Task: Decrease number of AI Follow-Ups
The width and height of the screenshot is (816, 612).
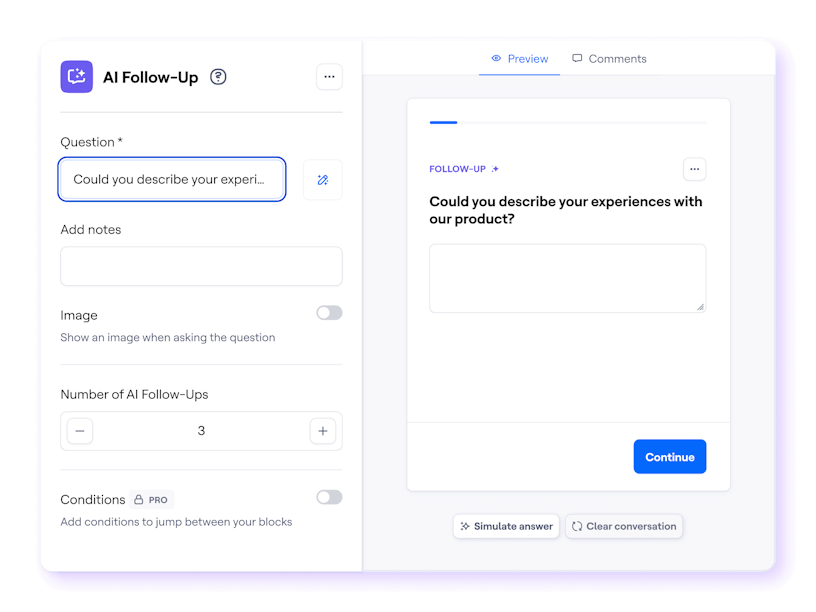Action: coord(81,431)
